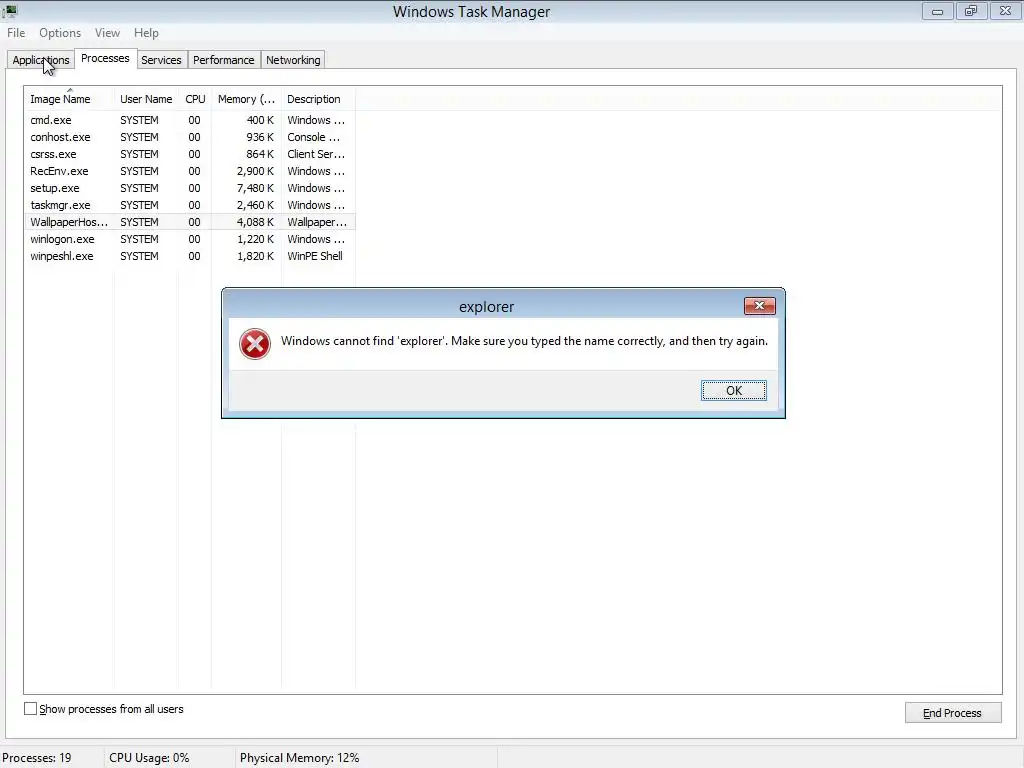Click the red error icon in the dialog
Image resolution: width=1024 pixels, height=768 pixels.
pos(255,344)
